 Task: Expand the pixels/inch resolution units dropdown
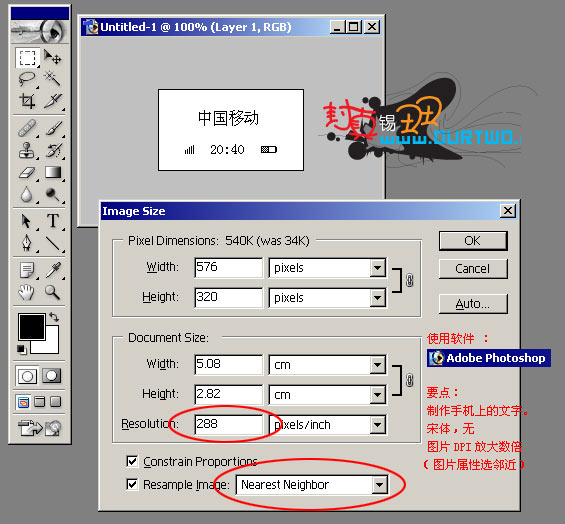coord(378,425)
